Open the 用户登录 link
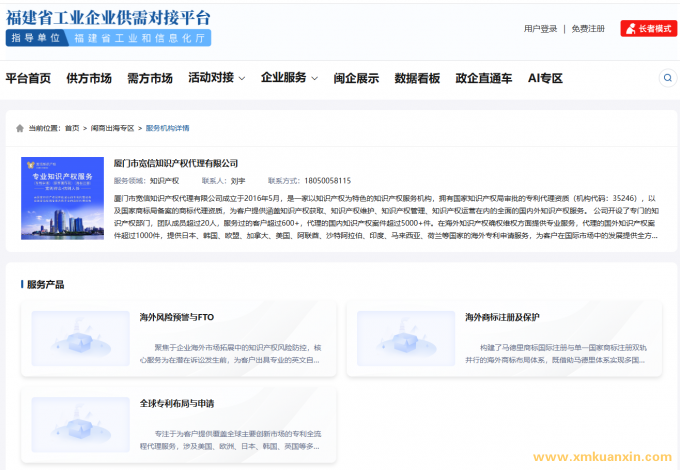The width and height of the screenshot is (680, 470). pyautogui.click(x=540, y=29)
